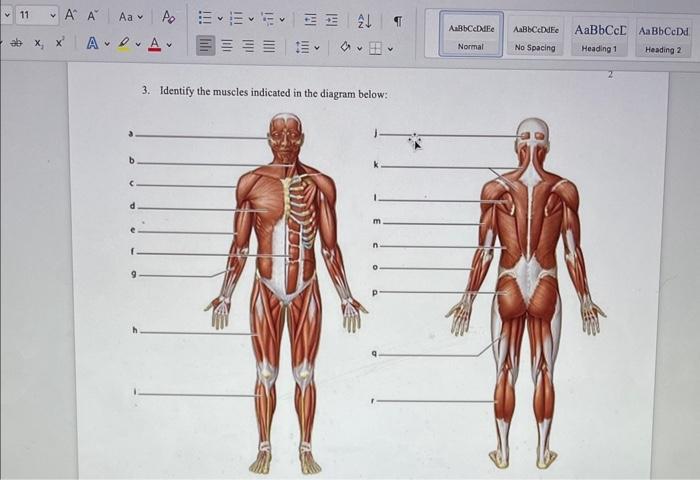Click label 'j' in the rear-view diagram

pyautogui.click(x=376, y=133)
